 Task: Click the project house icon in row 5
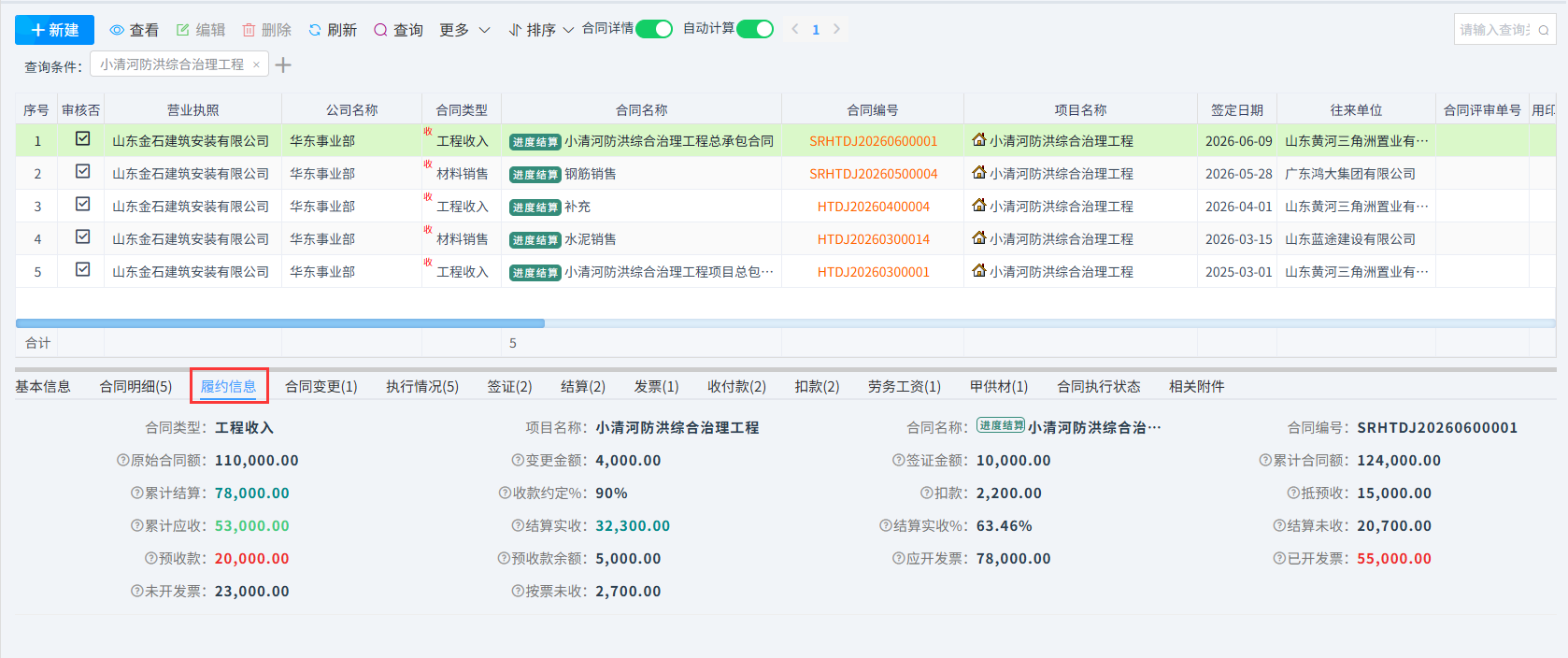tap(979, 270)
